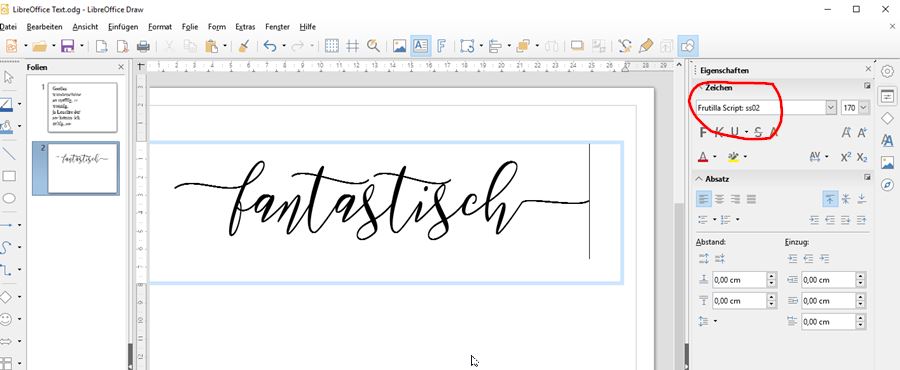
Task: Click the Print icon in toolbar
Action: coord(143,46)
